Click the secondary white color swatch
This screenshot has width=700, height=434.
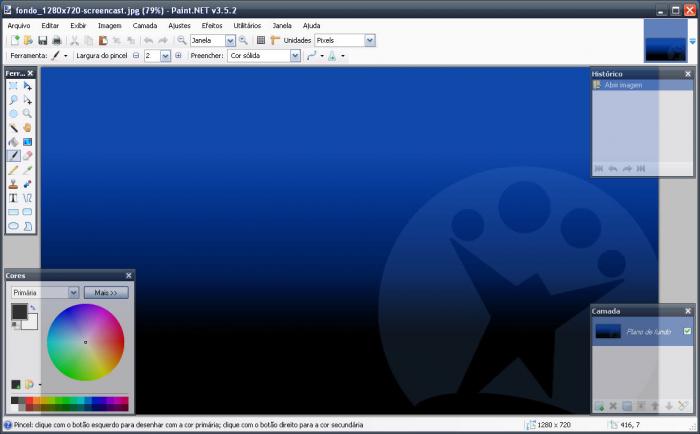(x=31, y=322)
